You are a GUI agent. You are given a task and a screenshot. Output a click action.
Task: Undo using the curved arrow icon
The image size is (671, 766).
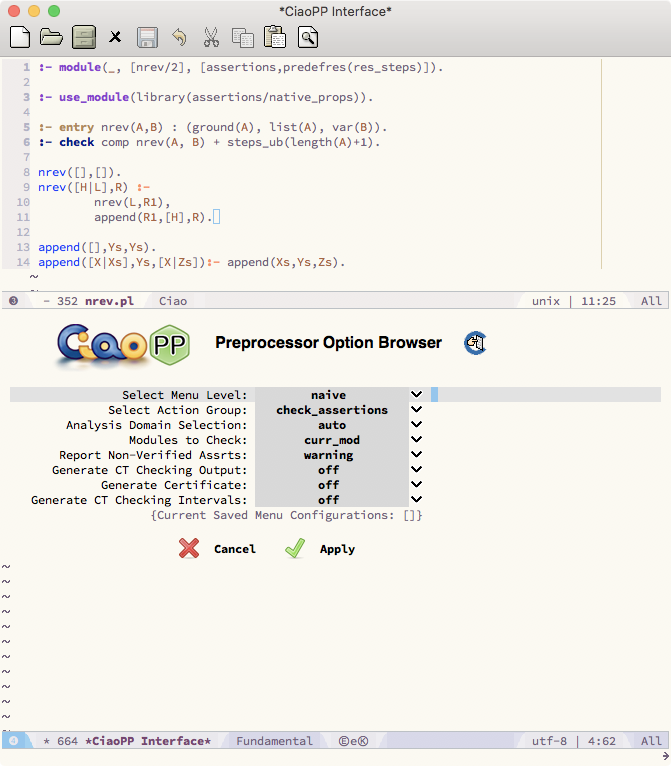pyautogui.click(x=179, y=38)
